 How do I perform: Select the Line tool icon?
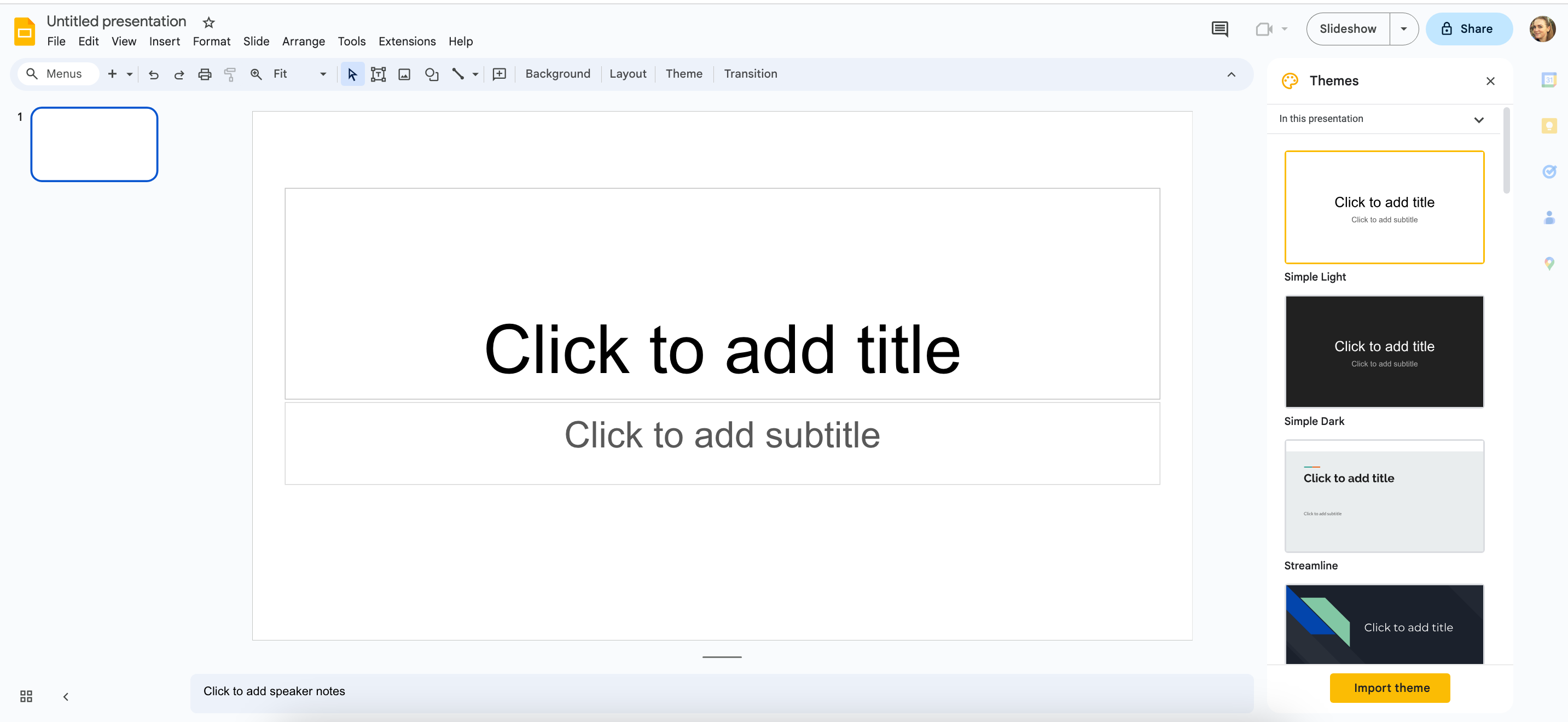pyautogui.click(x=457, y=74)
